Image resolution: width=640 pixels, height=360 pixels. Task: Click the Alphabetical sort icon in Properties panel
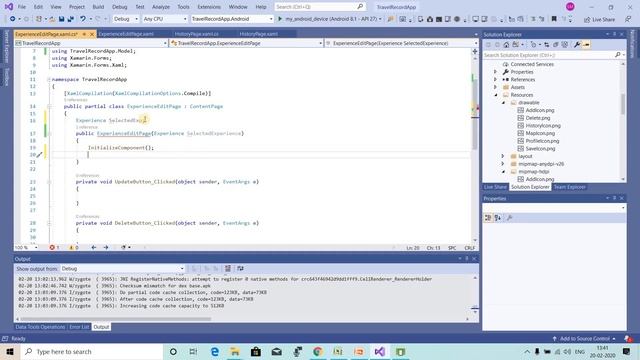(498, 218)
